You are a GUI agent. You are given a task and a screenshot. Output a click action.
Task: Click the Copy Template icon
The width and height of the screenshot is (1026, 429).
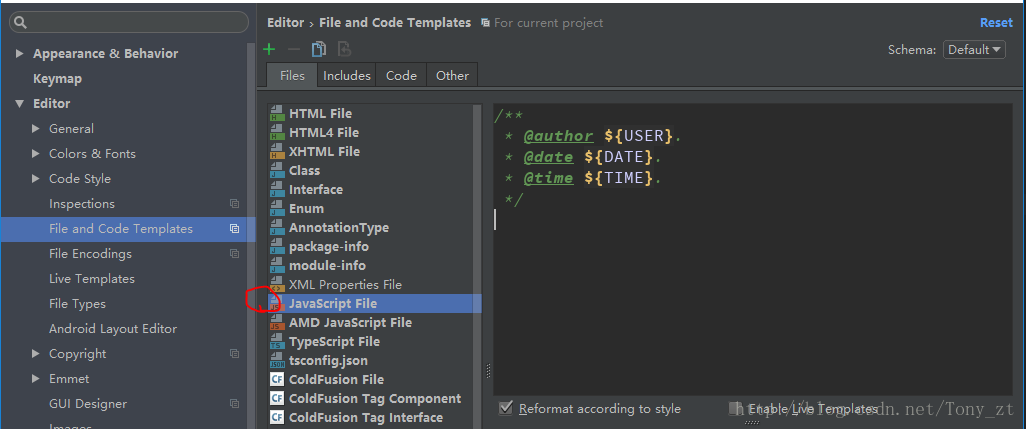319,49
